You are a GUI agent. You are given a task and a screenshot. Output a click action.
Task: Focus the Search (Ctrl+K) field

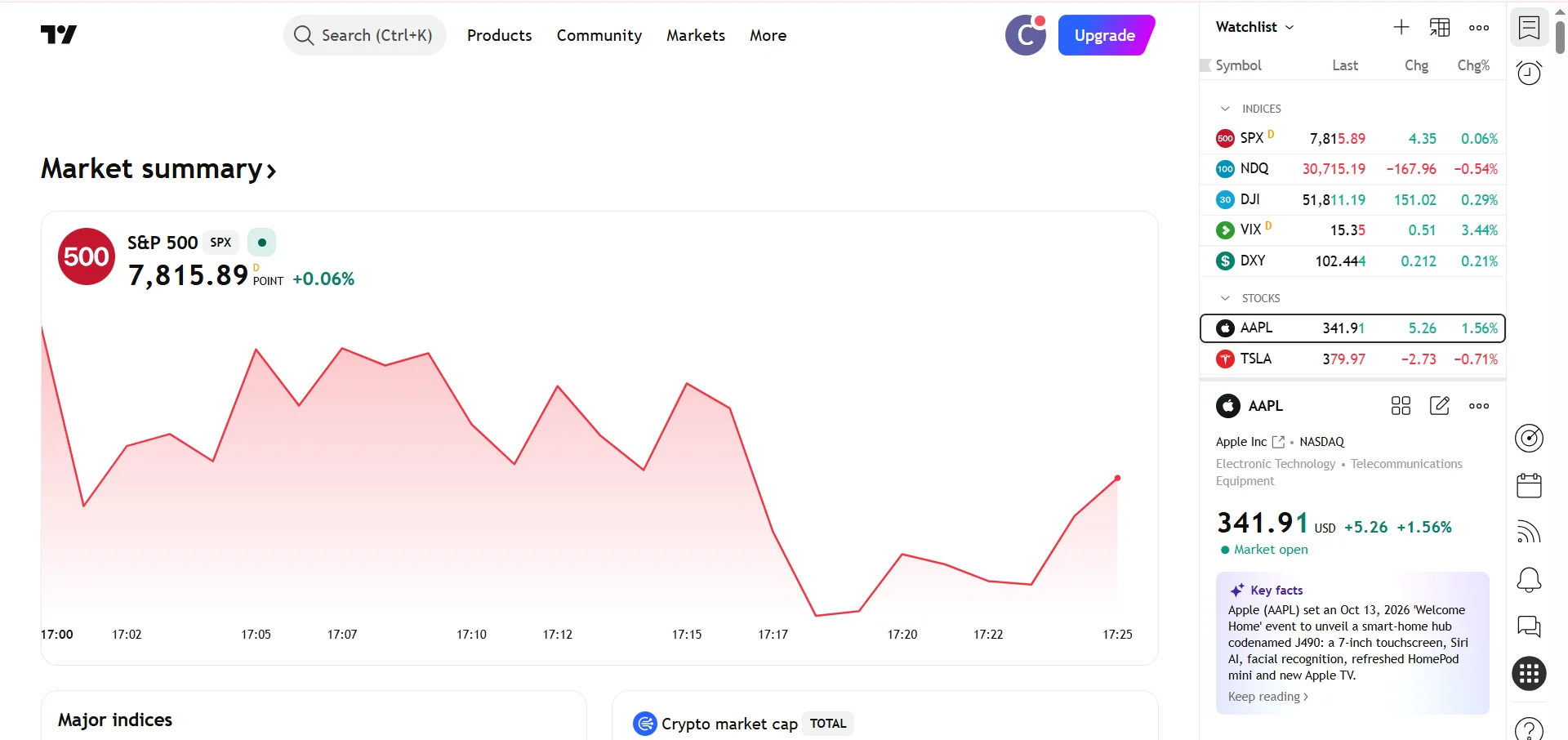tap(365, 35)
